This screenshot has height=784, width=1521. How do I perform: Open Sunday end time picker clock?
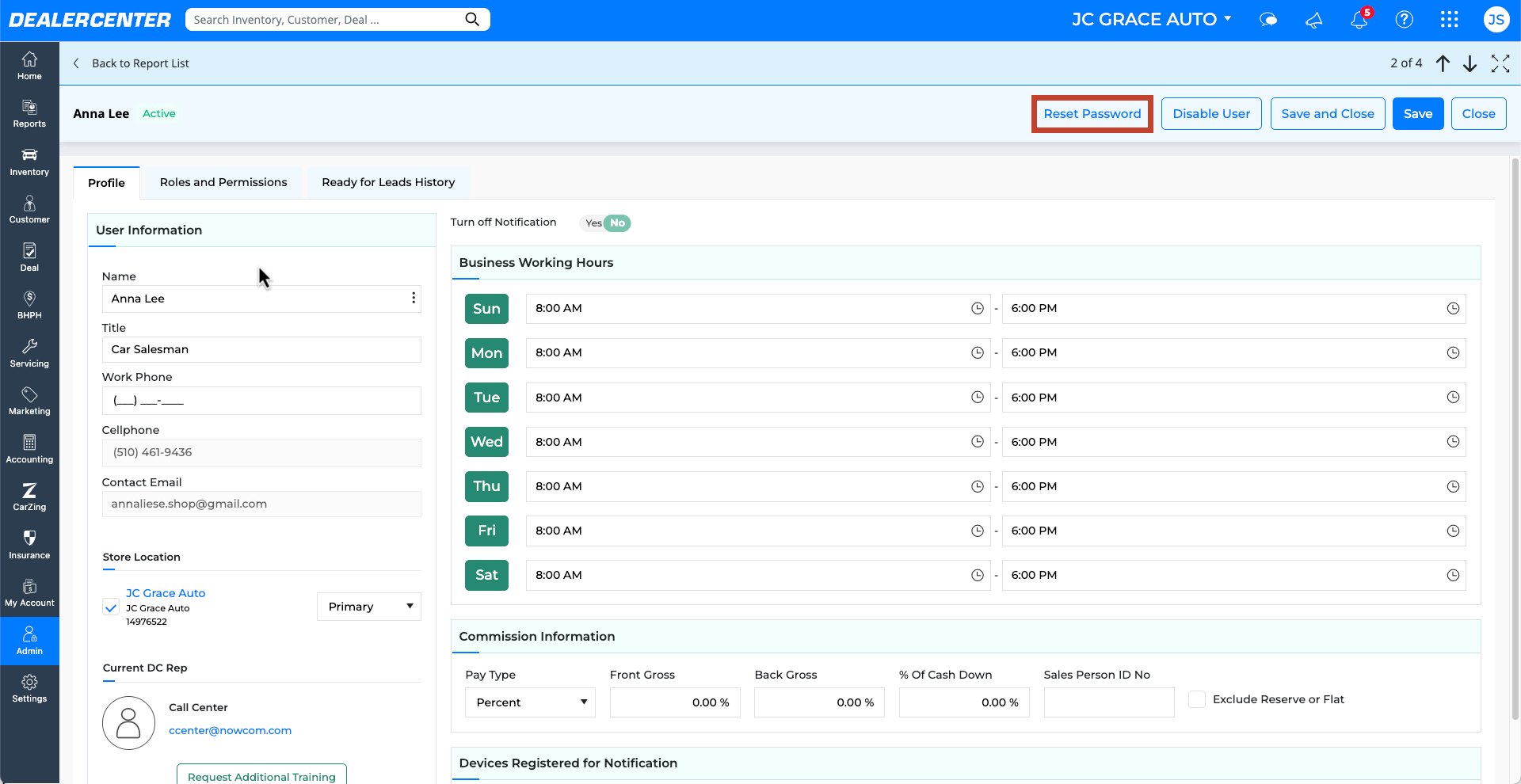(x=1453, y=309)
